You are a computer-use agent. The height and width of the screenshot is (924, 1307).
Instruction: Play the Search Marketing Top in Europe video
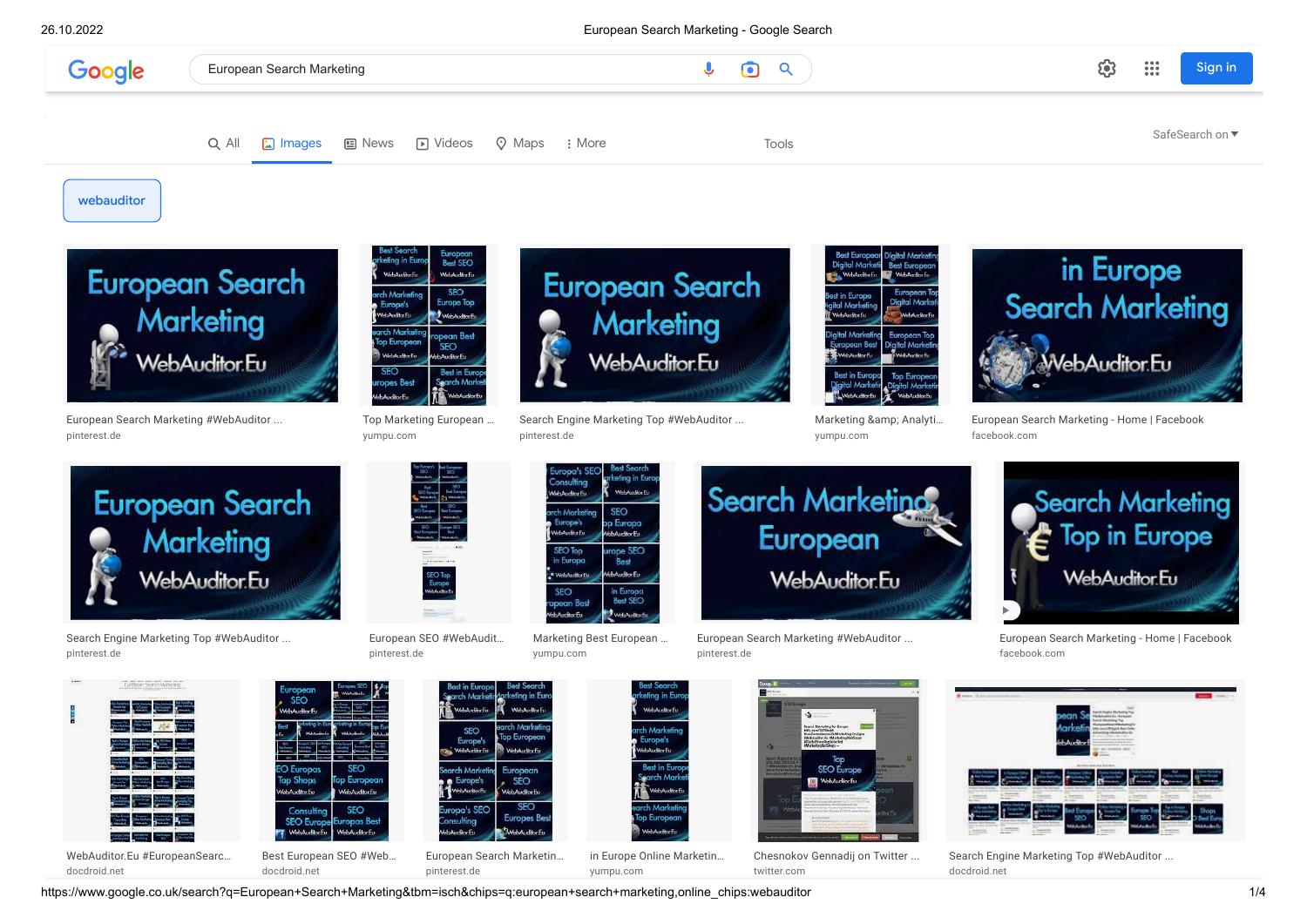pyautogui.click(x=1007, y=610)
